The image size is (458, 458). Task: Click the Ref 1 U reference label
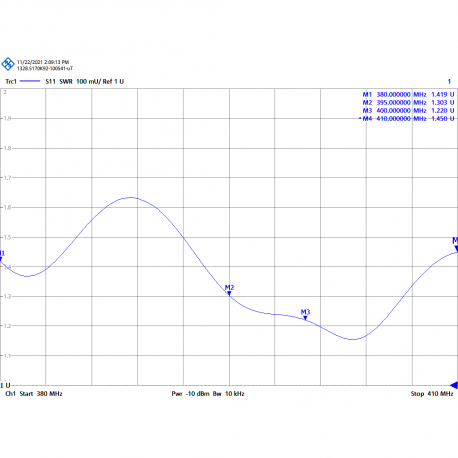tap(113, 81)
